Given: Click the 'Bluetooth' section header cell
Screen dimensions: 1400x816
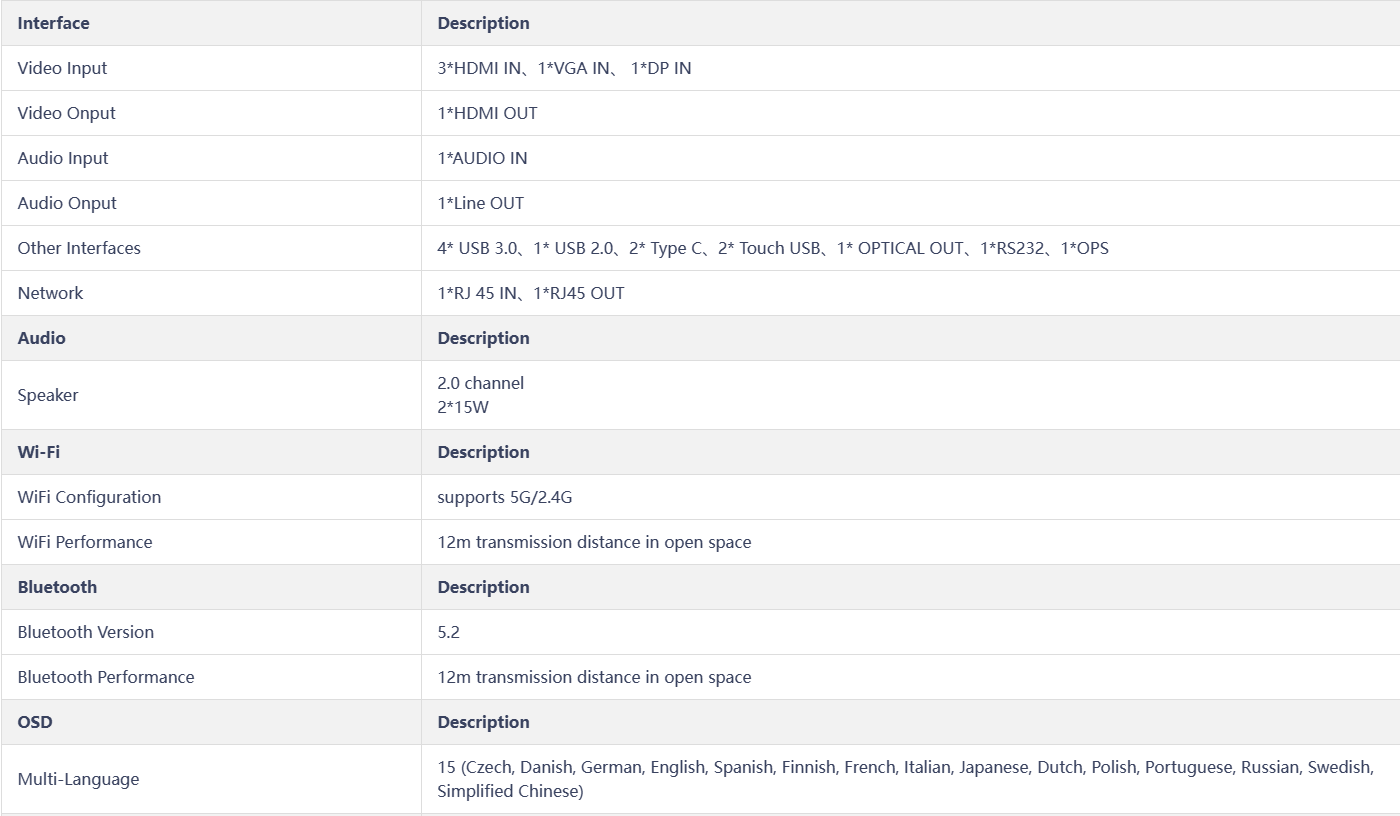Looking at the screenshot, I should click(x=211, y=587).
